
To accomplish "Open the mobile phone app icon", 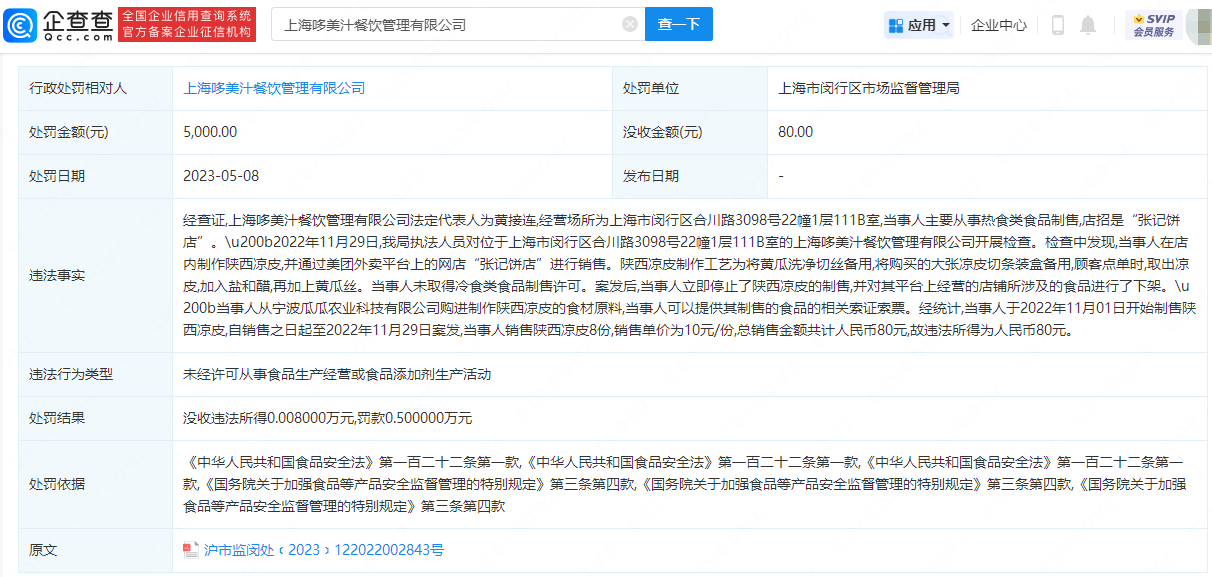I will 1057,25.
